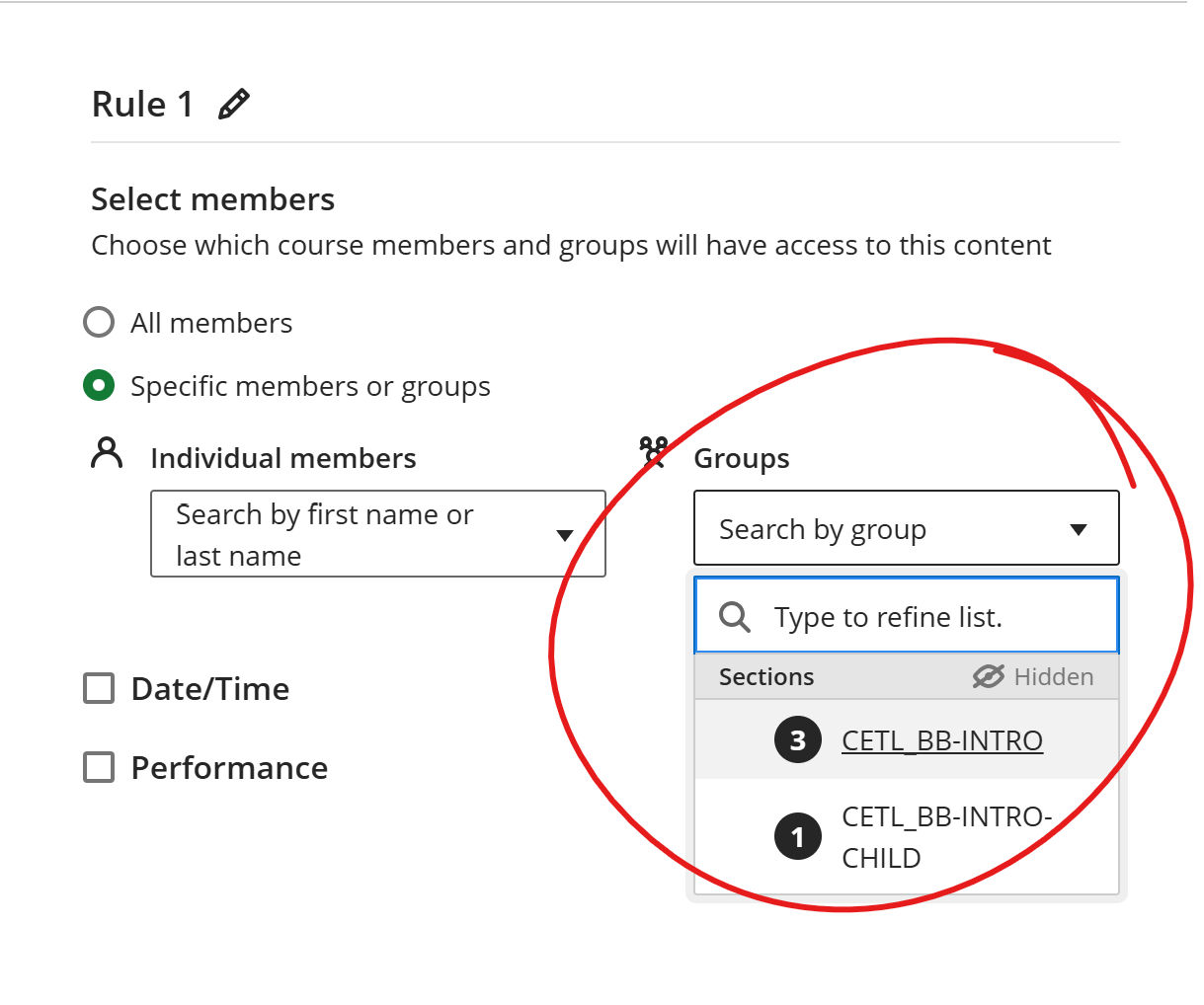This screenshot has width=1204, height=1005.
Task: Click the Individual members person icon
Action: 107,453
